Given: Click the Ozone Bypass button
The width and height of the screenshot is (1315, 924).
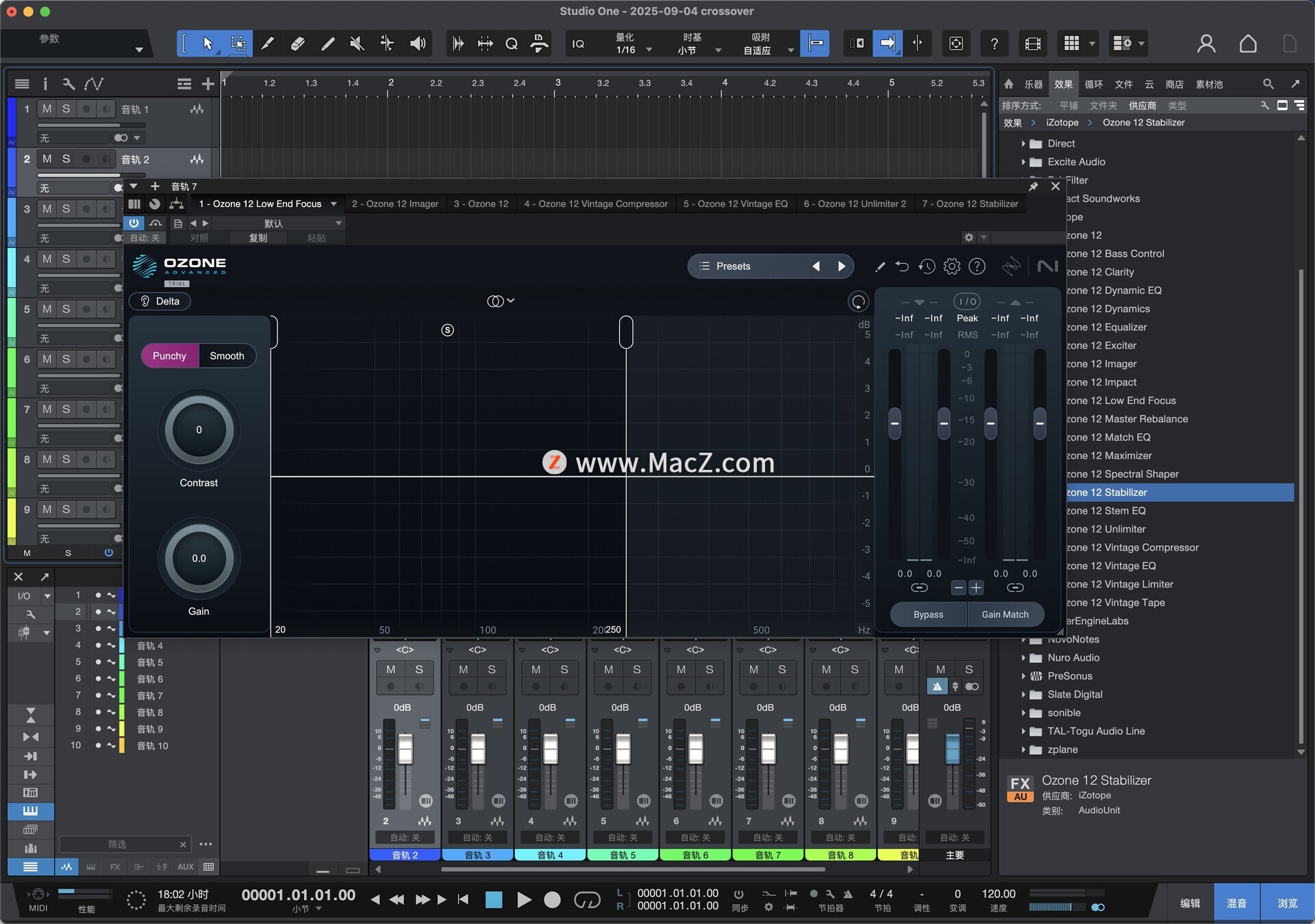Looking at the screenshot, I should click(928, 614).
